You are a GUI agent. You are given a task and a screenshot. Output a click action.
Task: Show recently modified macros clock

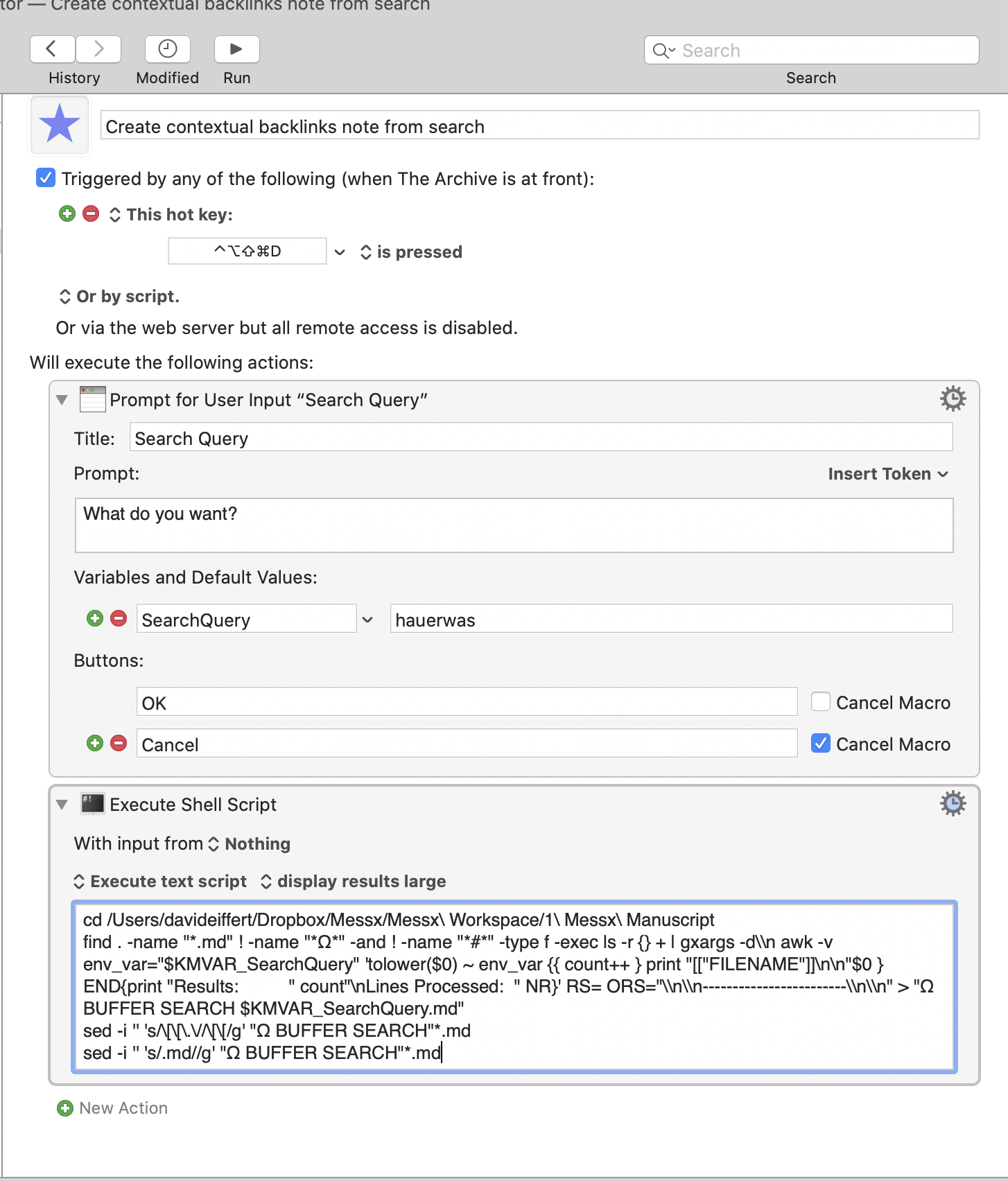click(x=168, y=49)
